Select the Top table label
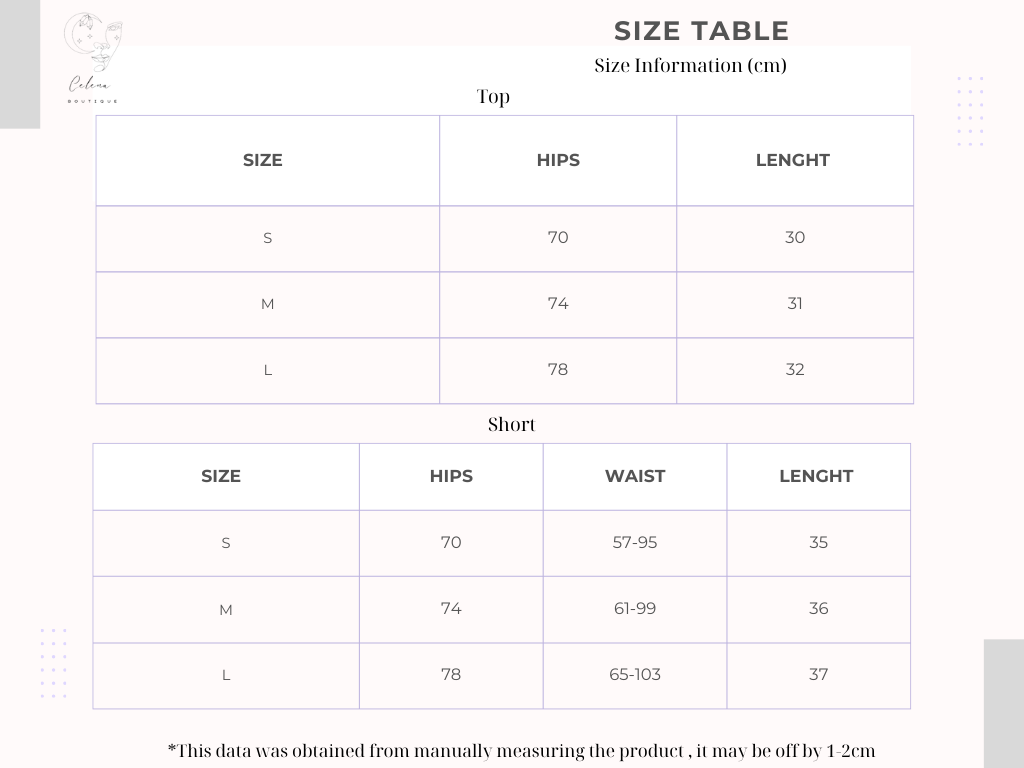This screenshot has width=1024, height=768. [x=493, y=97]
